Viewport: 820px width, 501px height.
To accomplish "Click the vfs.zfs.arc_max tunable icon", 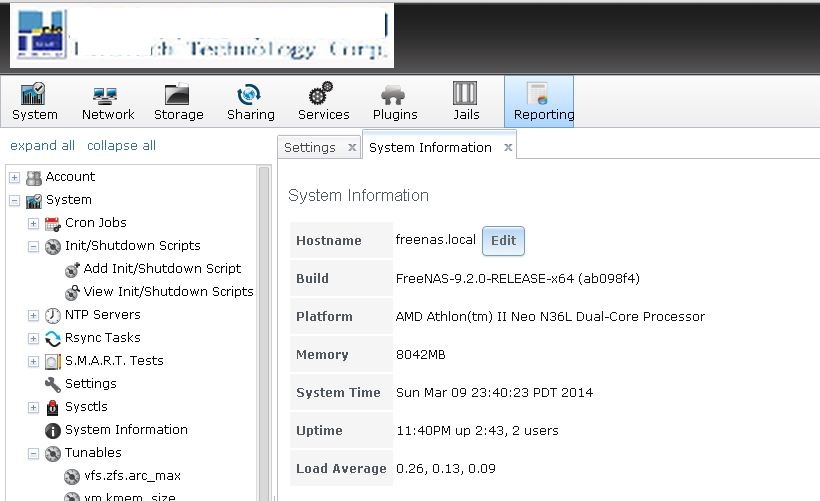I will 72,477.
